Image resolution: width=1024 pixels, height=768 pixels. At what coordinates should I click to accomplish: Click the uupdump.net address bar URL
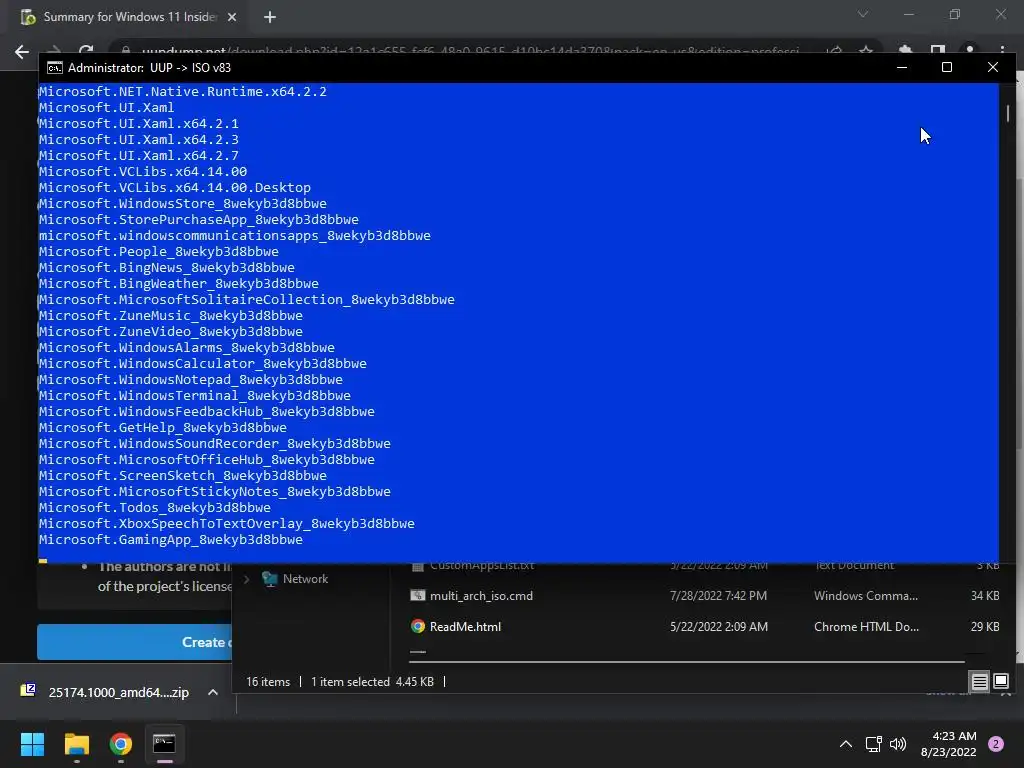pyautogui.click(x=470, y=51)
